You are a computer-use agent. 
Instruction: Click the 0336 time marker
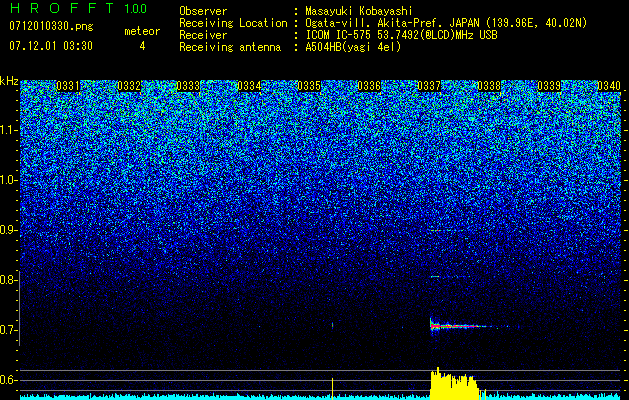(x=369, y=86)
